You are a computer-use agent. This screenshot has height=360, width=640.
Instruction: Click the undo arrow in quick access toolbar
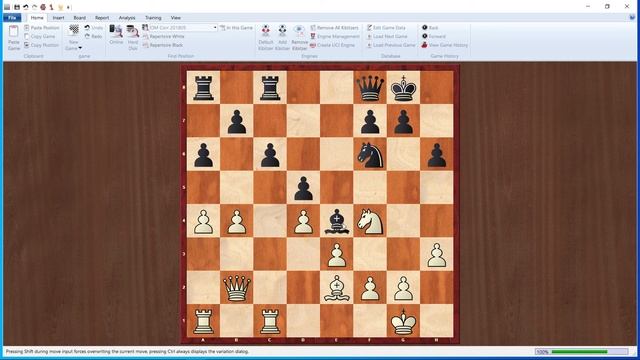[x=26, y=7]
